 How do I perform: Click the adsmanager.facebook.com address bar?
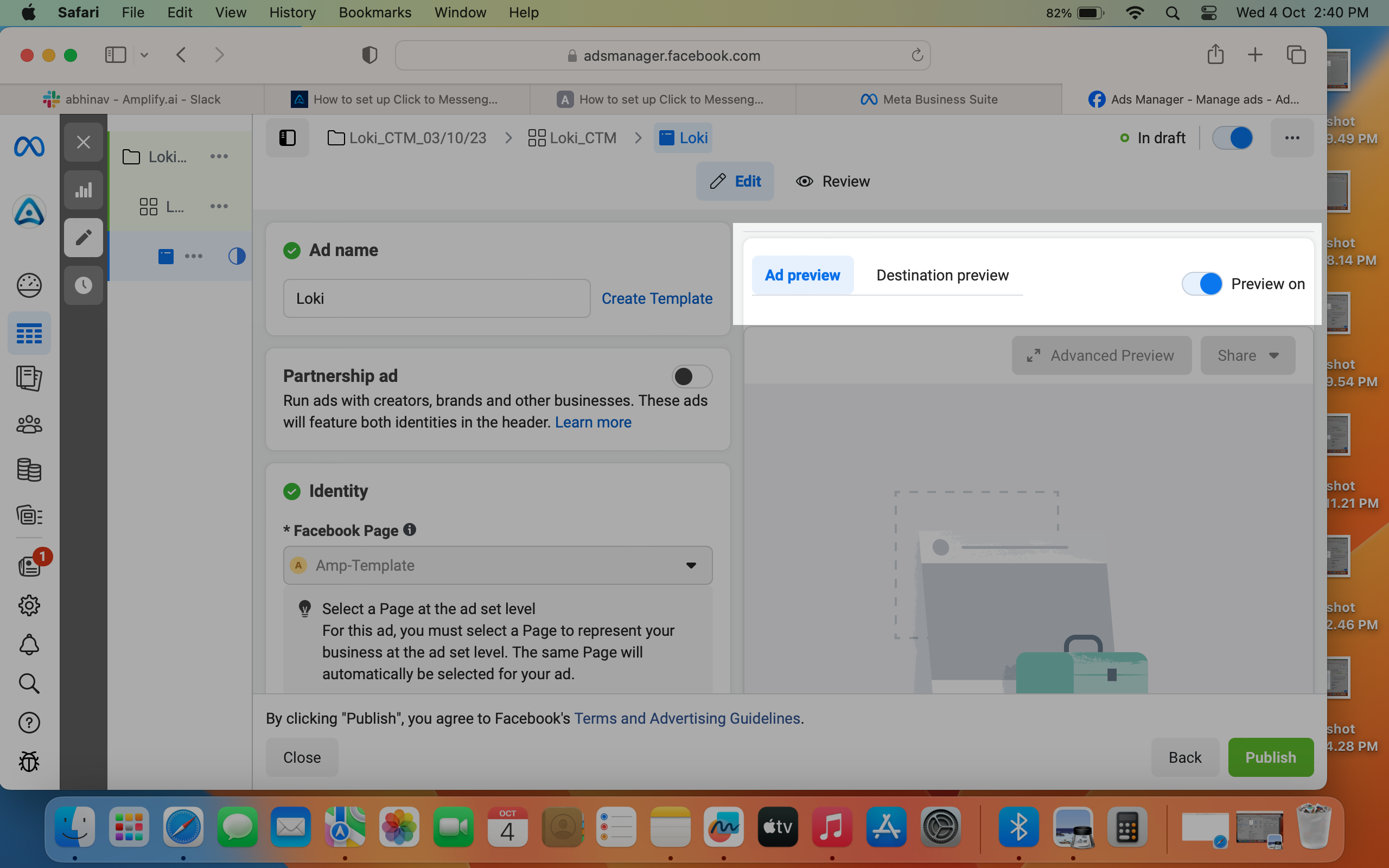click(x=662, y=55)
